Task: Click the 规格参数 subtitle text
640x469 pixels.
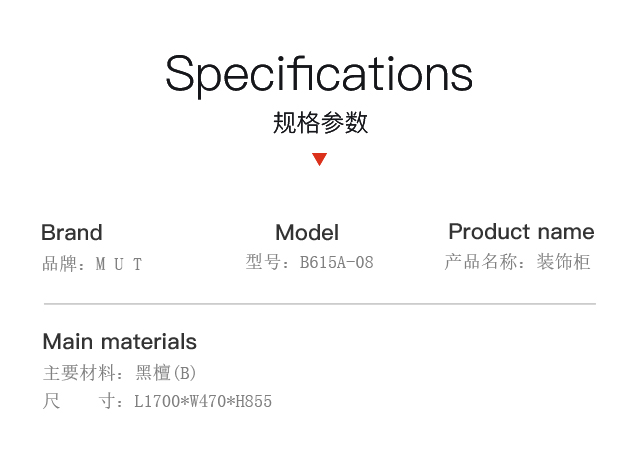Action: tap(320, 122)
